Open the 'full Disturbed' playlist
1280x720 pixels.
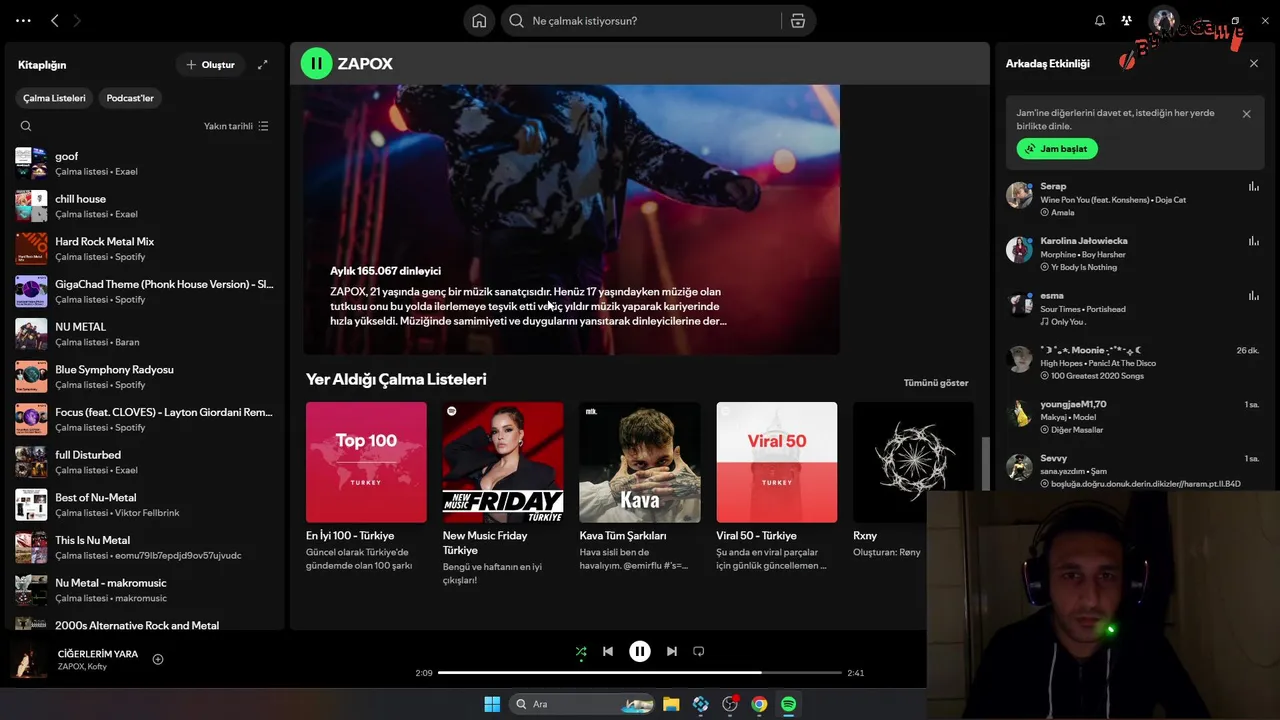click(x=146, y=462)
